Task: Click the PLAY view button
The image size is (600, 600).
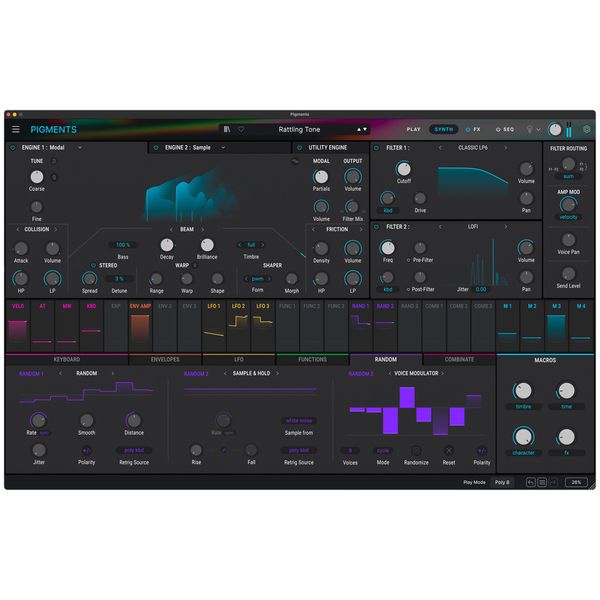Action: coord(413,129)
